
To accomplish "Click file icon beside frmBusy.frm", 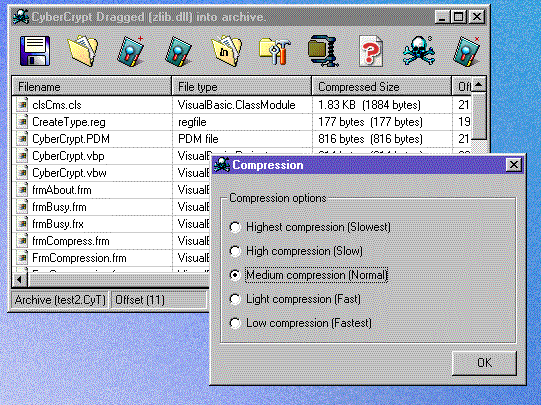I will point(22,207).
